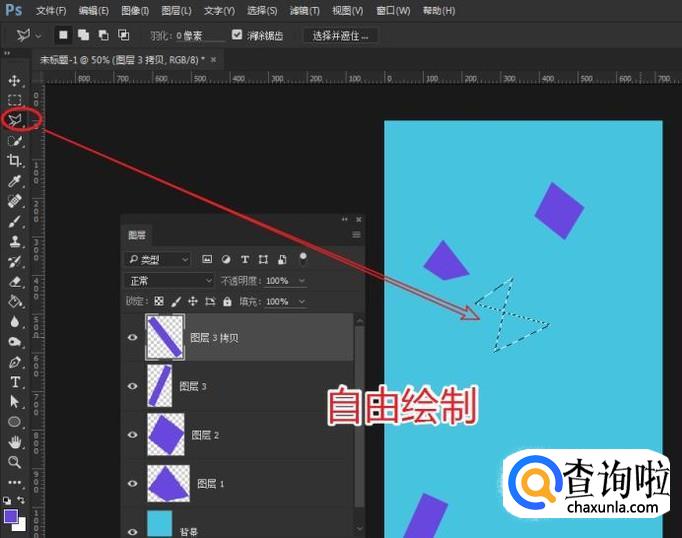Image resolution: width=682 pixels, height=538 pixels.
Task: Toggle visibility of 图层 2 layer
Action: [x=132, y=435]
